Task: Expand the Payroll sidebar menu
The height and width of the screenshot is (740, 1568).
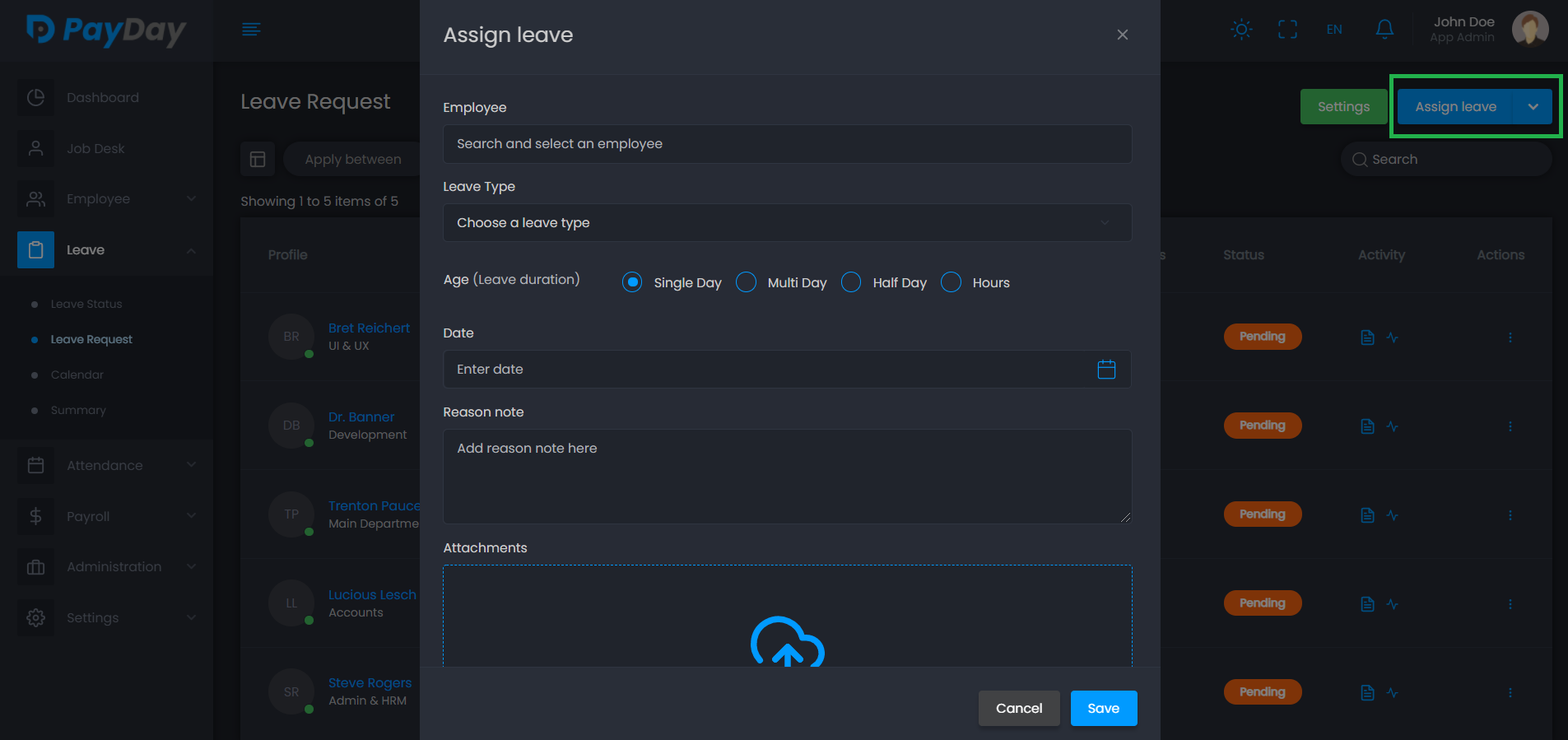Action: [107, 516]
